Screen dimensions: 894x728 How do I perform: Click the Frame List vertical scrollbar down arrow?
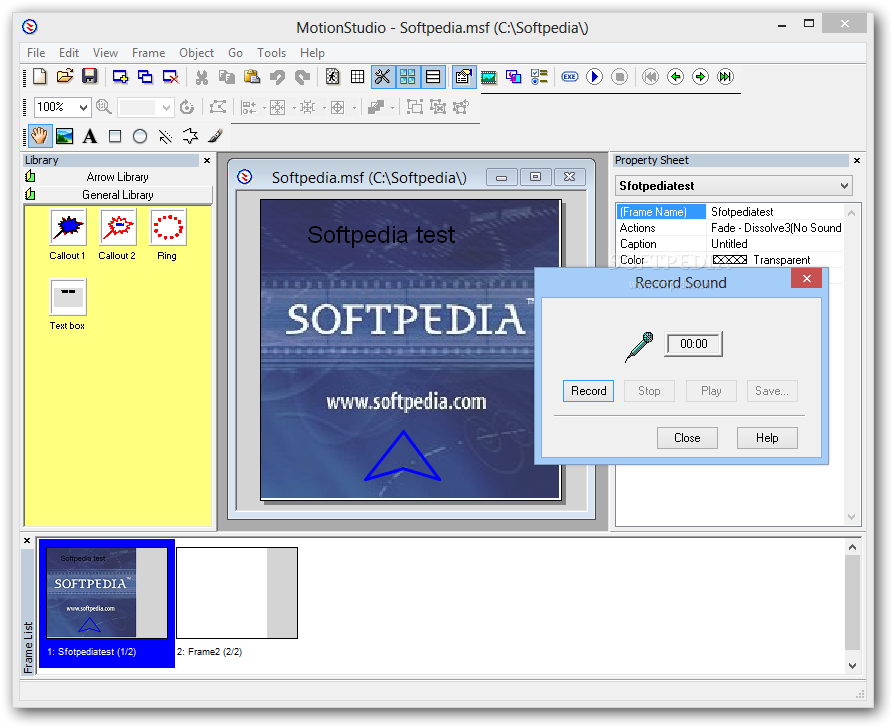click(852, 665)
